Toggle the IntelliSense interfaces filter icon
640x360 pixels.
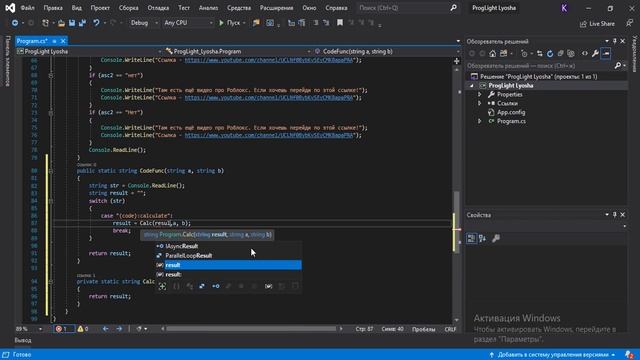click(216, 286)
